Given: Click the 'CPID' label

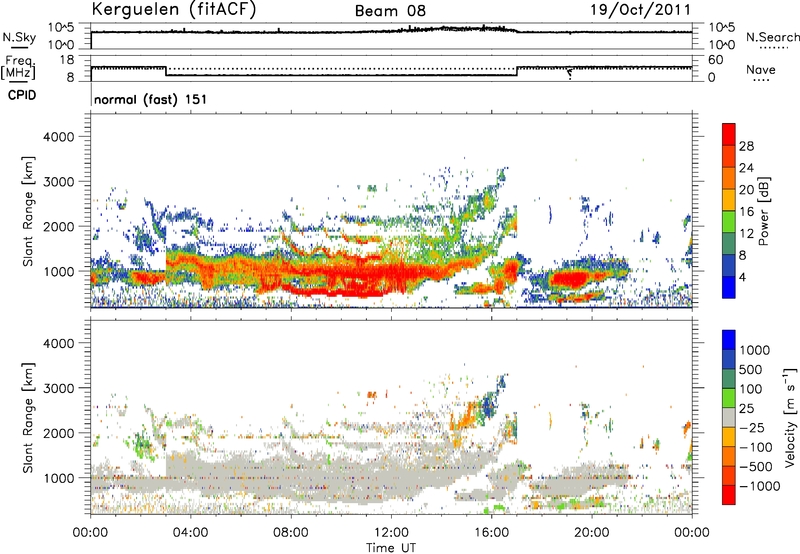Looking at the screenshot, I should [x=22, y=95].
